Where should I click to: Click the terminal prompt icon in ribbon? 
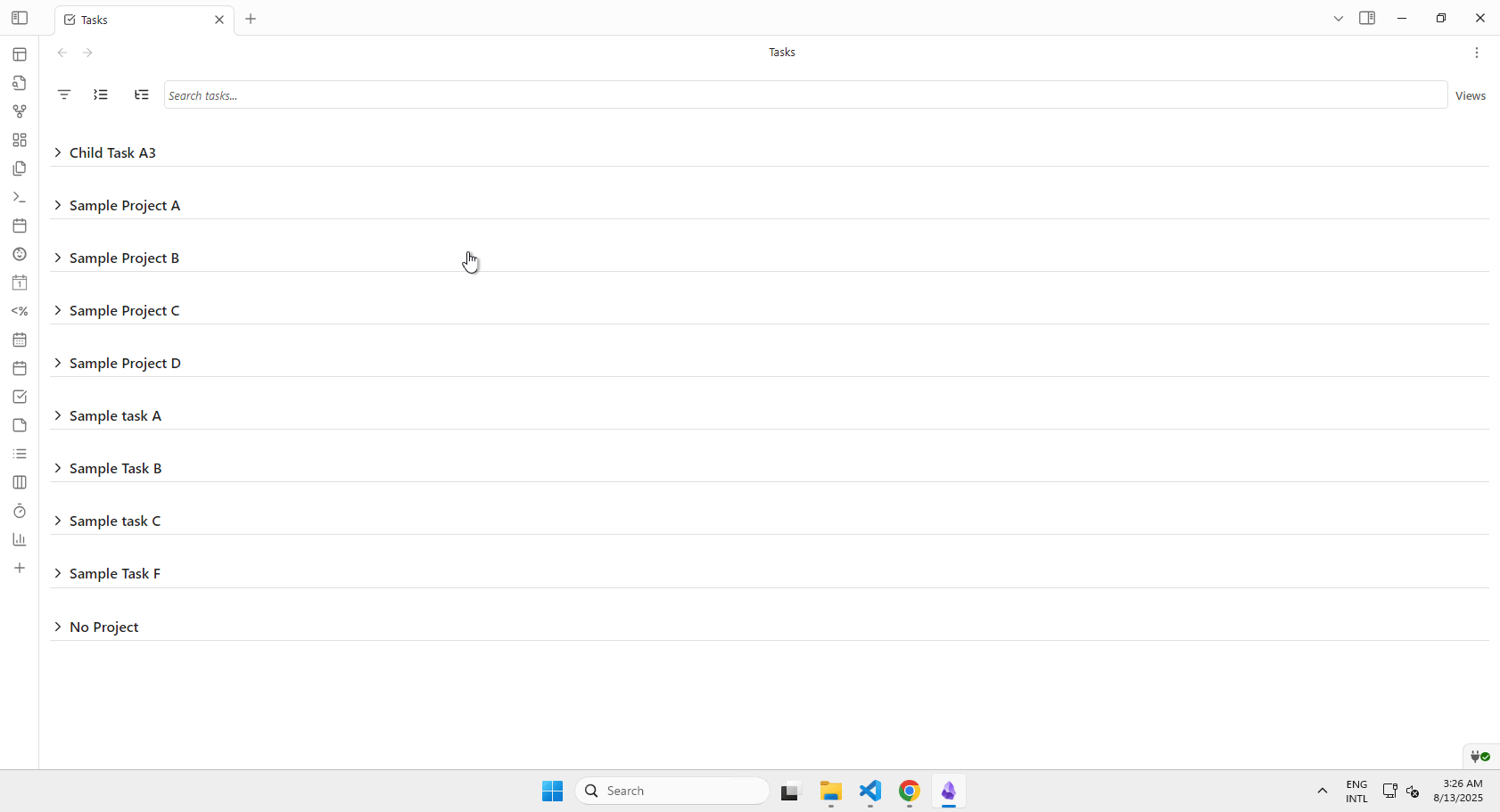[20, 197]
